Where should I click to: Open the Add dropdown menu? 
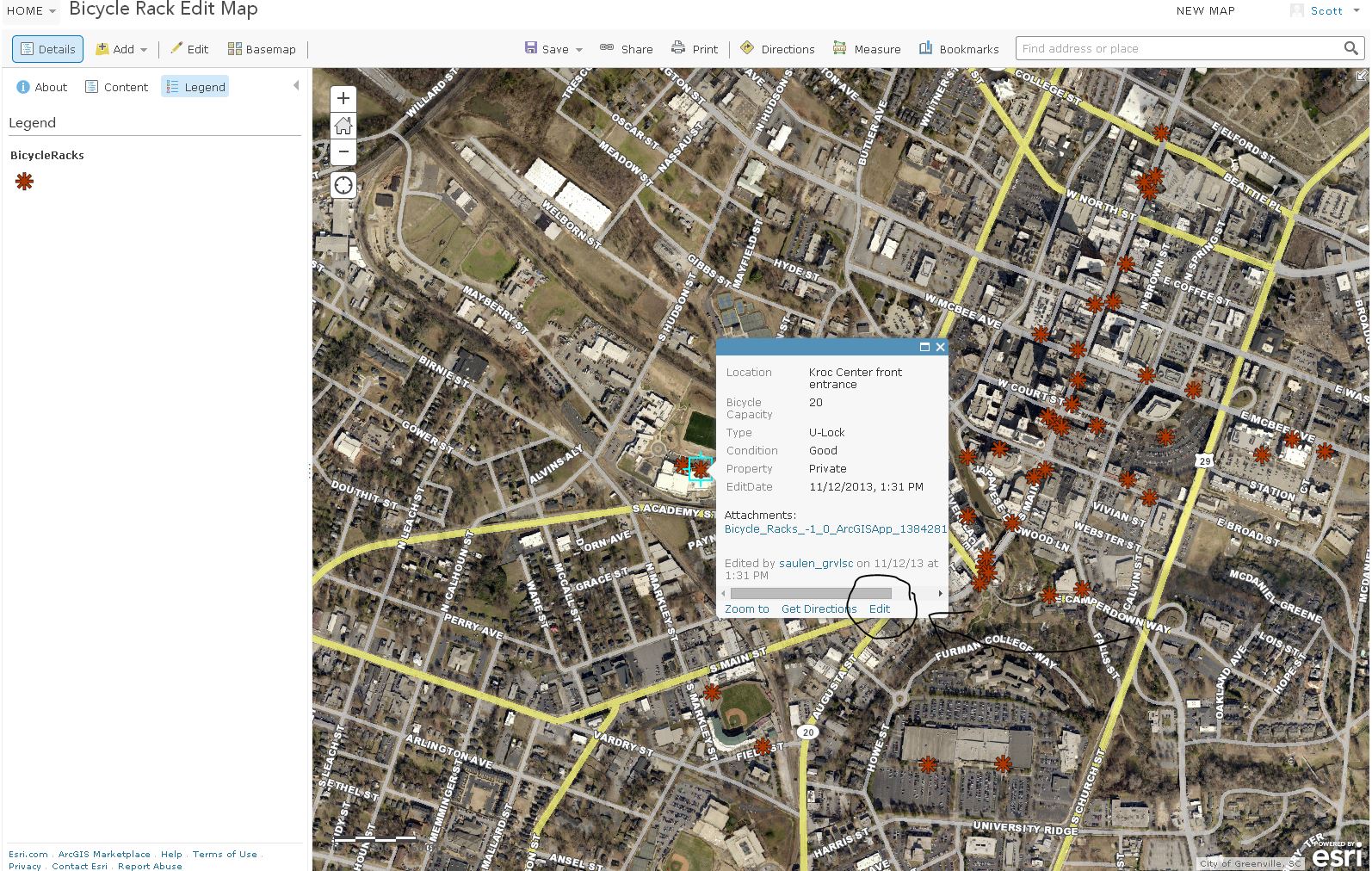click(121, 49)
